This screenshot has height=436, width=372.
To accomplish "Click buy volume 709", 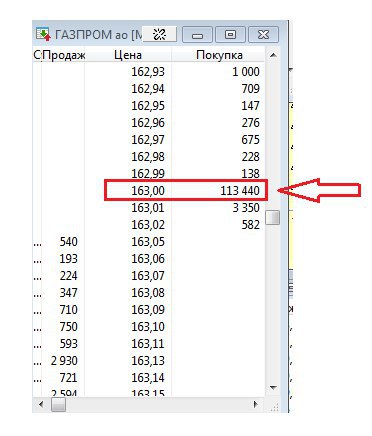I will click(251, 89).
